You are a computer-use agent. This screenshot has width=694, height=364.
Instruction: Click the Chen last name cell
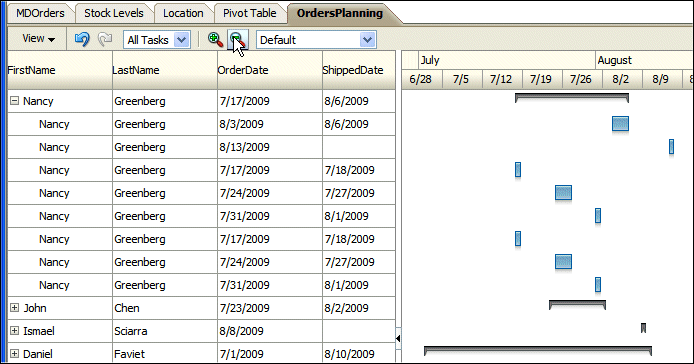[165, 308]
